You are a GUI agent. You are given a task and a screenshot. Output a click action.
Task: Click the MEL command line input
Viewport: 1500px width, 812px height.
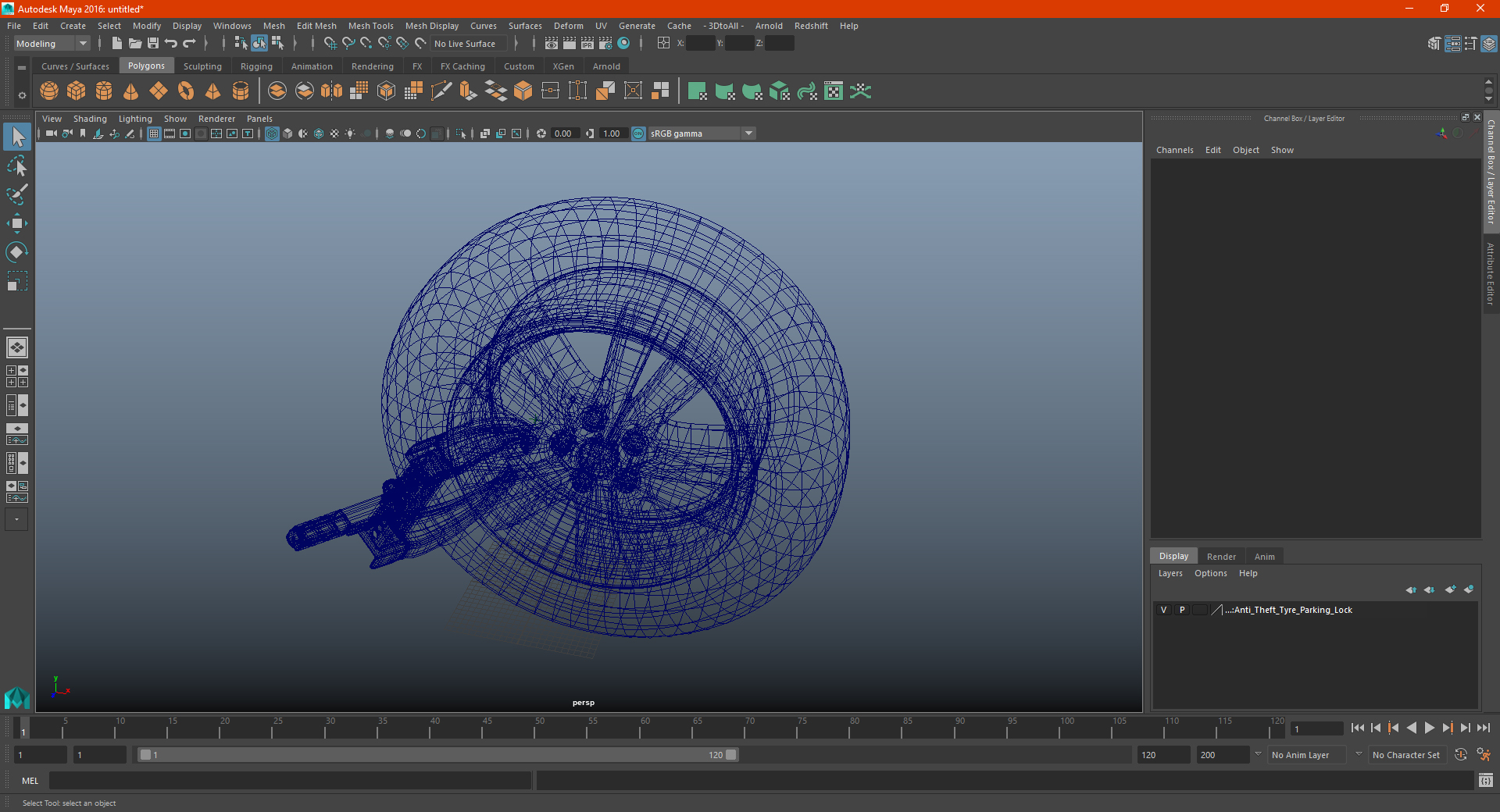(x=290, y=781)
